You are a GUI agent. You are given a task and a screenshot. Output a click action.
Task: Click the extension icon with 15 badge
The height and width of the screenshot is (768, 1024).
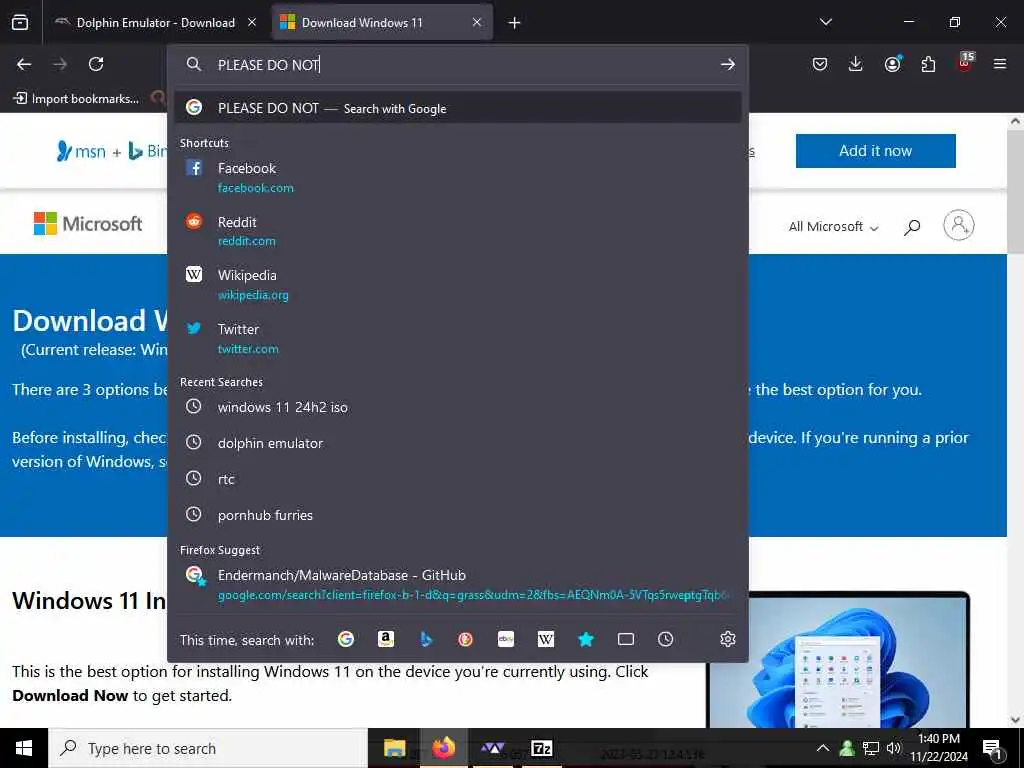965,62
